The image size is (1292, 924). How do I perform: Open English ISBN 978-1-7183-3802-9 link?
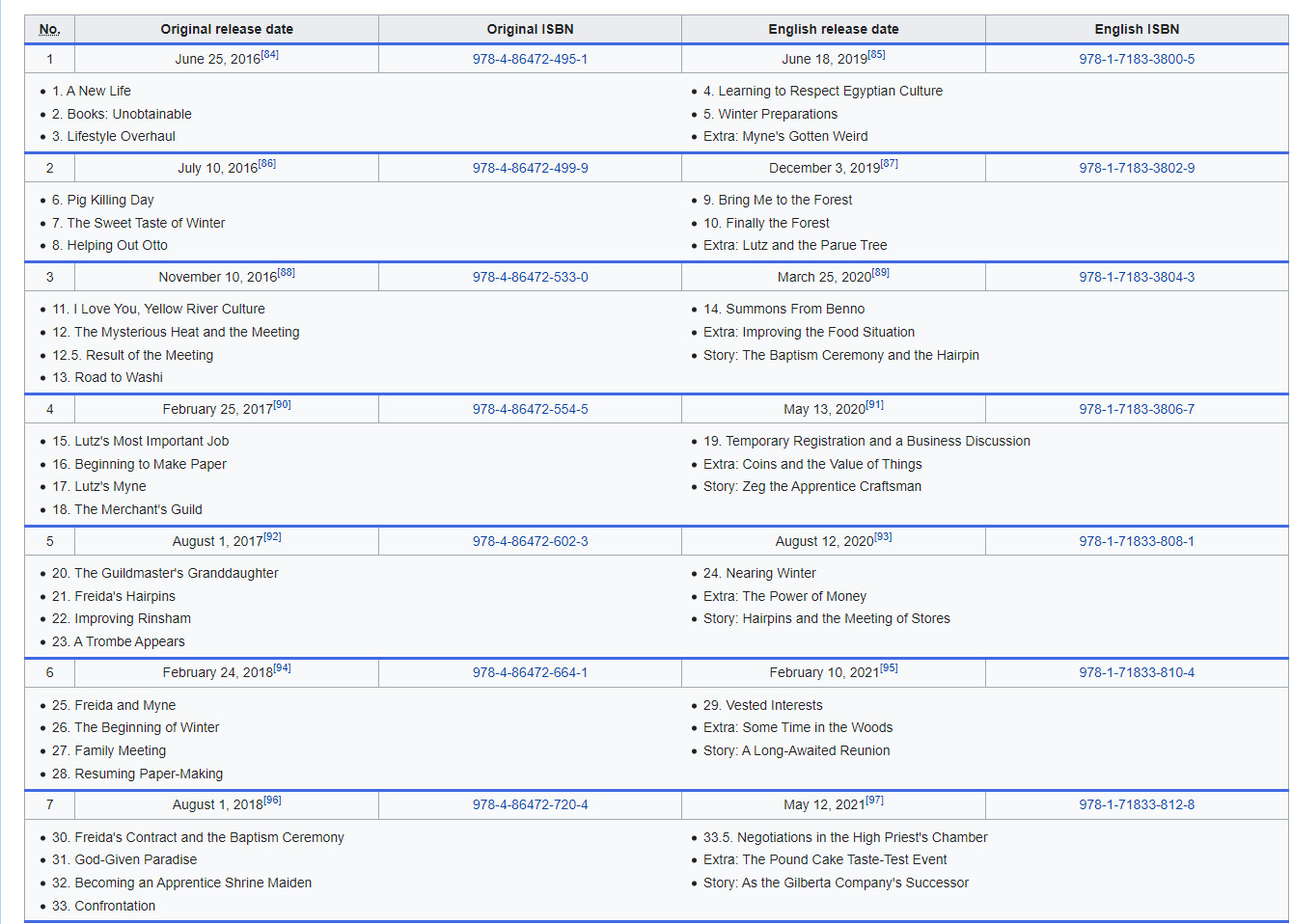click(1136, 168)
